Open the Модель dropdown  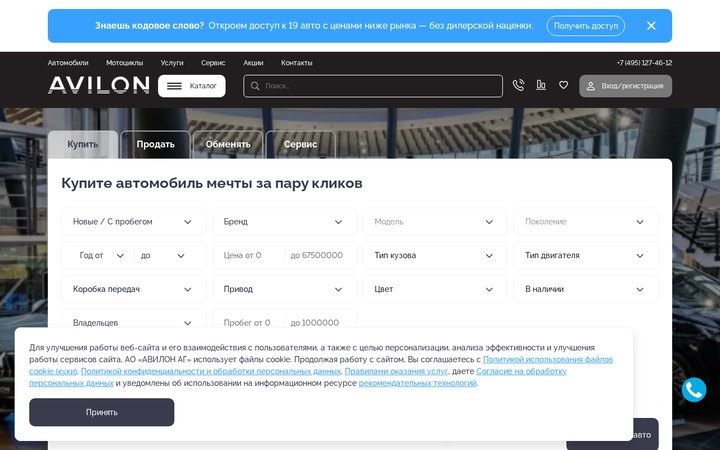[435, 222]
